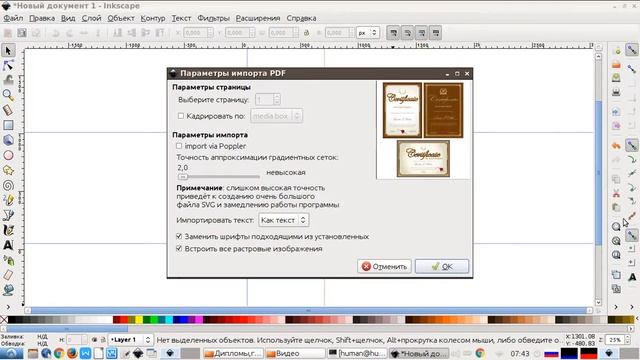The width and height of the screenshot is (640, 360).
Task: Expand the commands bar overflow chevron at bottom
Action: coord(616,307)
